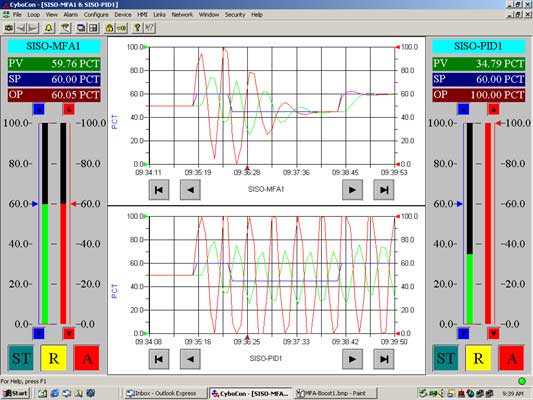Open the Configure menu

(x=96, y=15)
